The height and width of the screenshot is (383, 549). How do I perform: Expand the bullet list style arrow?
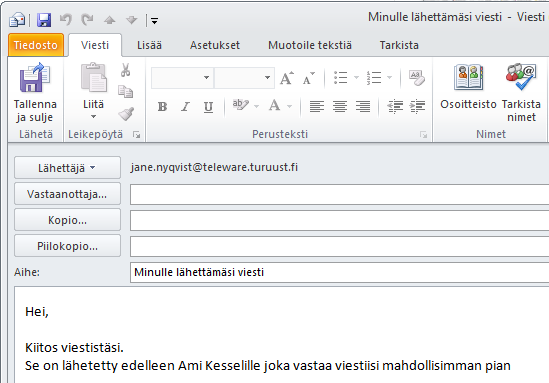(356, 78)
